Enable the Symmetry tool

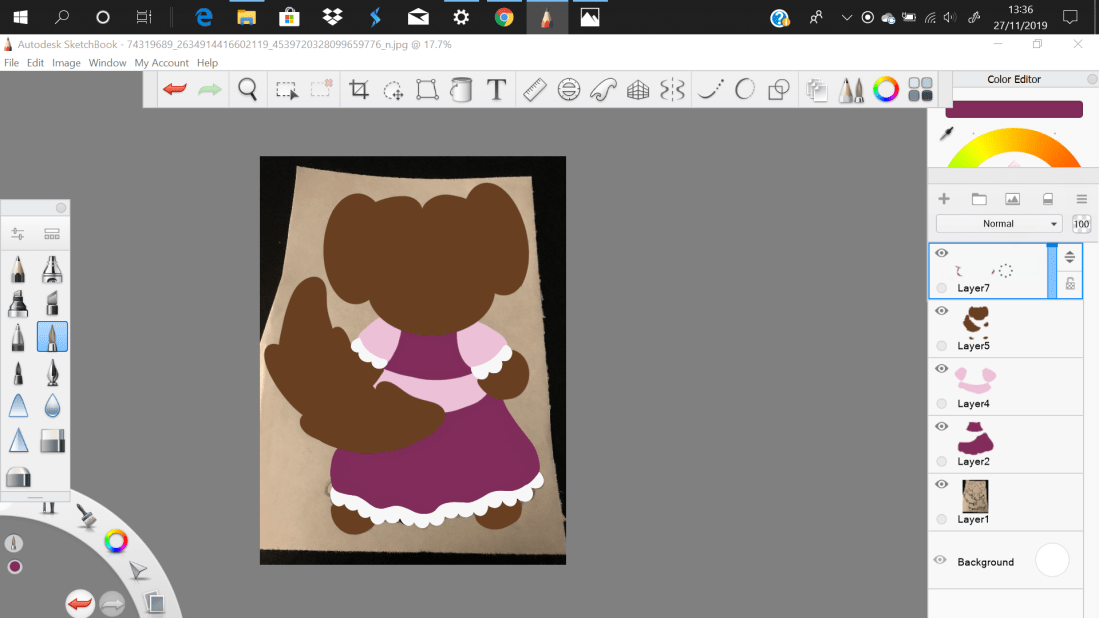672,90
